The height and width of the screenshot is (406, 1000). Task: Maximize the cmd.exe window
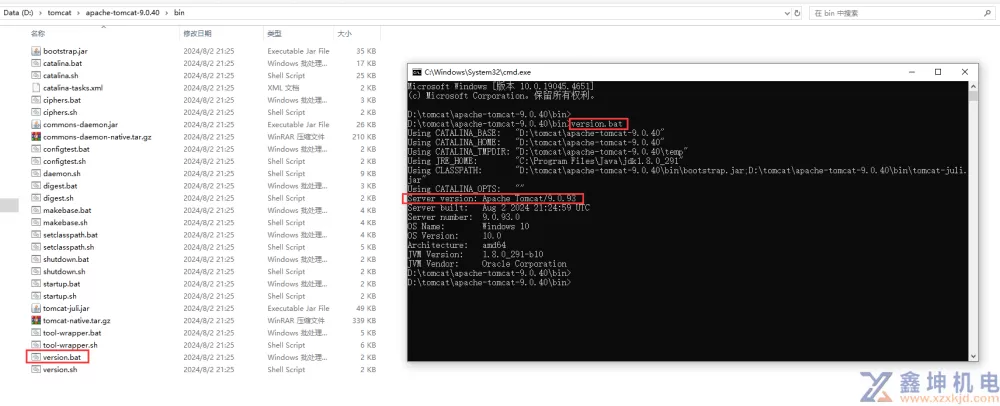(x=938, y=72)
